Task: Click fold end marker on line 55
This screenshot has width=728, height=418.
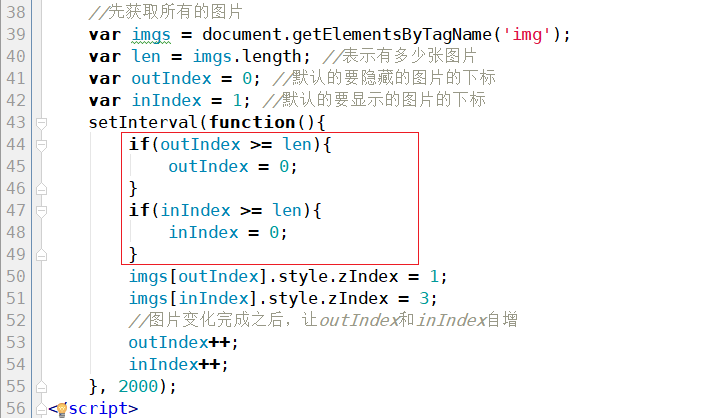Action: point(41,385)
